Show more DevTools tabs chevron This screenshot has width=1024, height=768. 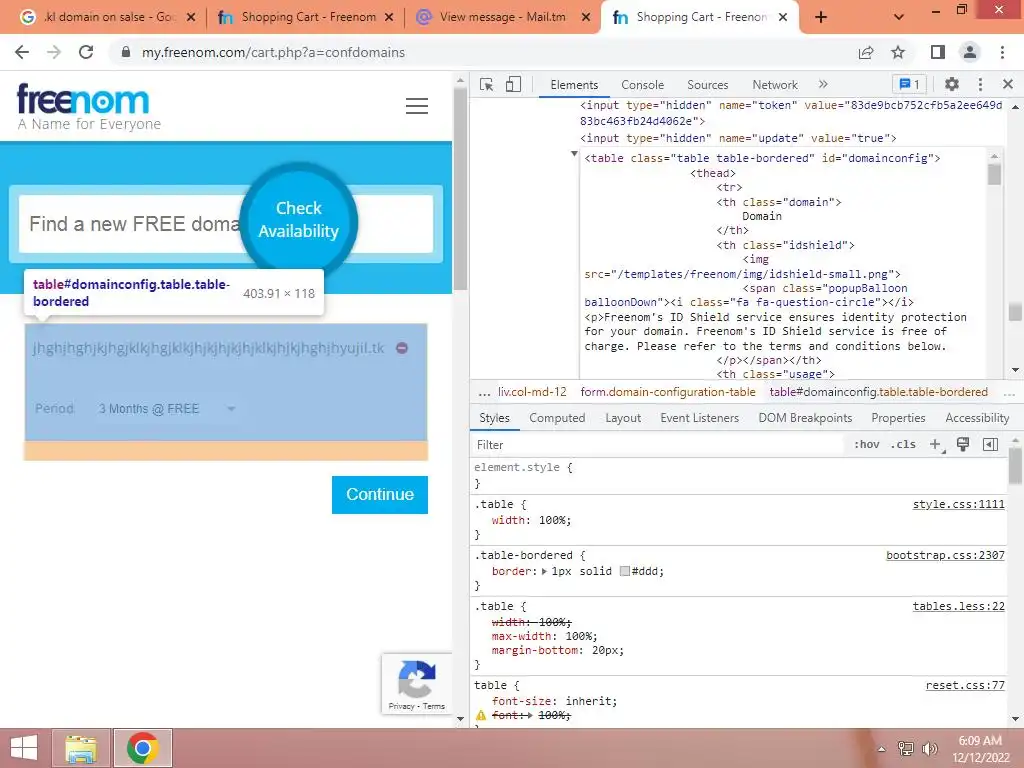coord(823,84)
